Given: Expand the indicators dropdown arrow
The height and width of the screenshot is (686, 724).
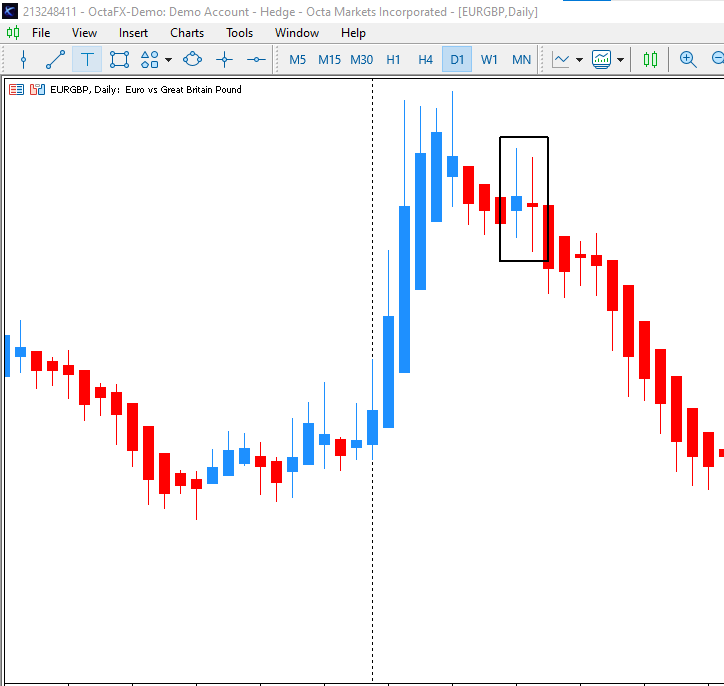Looking at the screenshot, I should (621, 60).
